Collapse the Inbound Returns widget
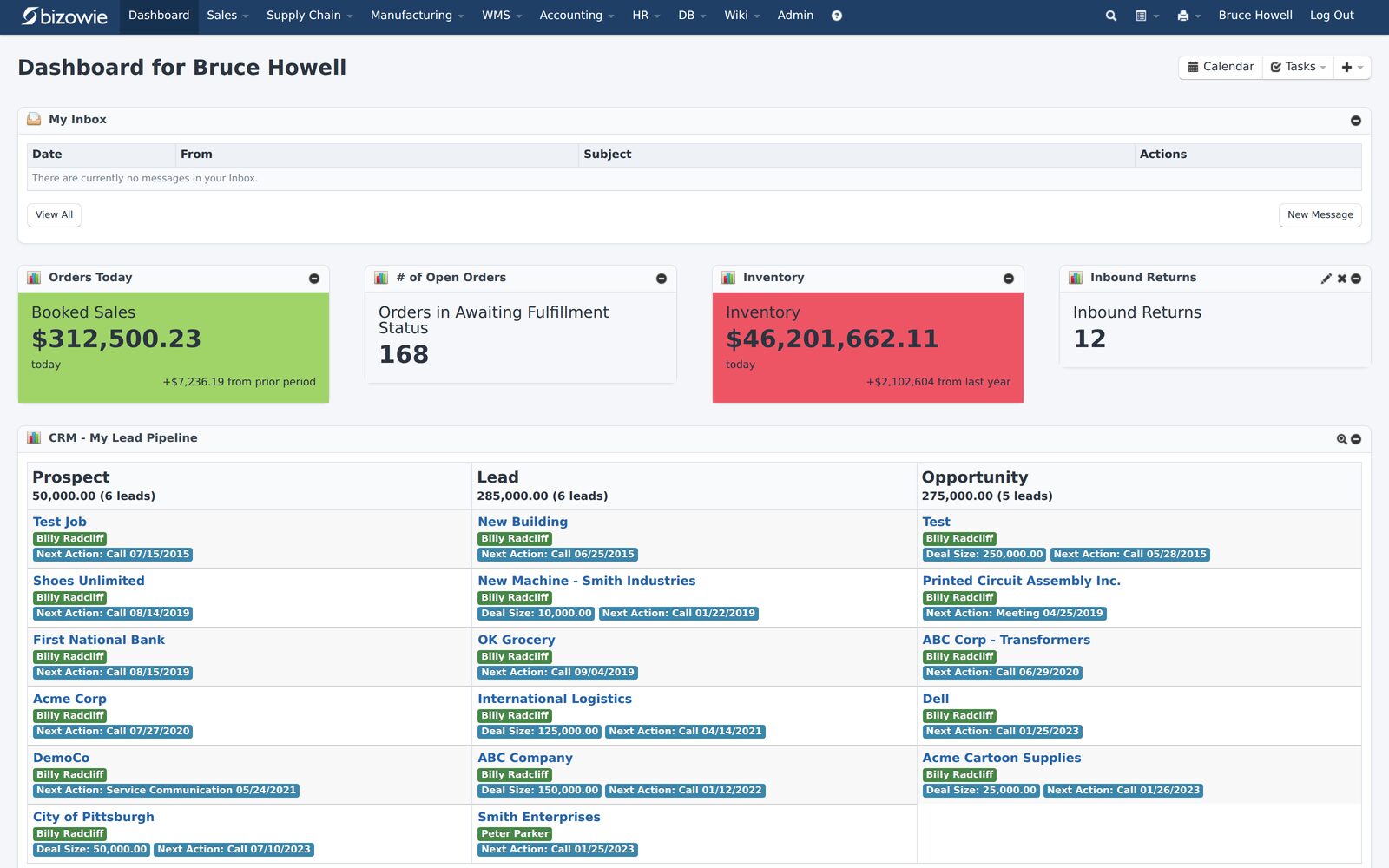The width and height of the screenshot is (1389, 868). (1356, 279)
